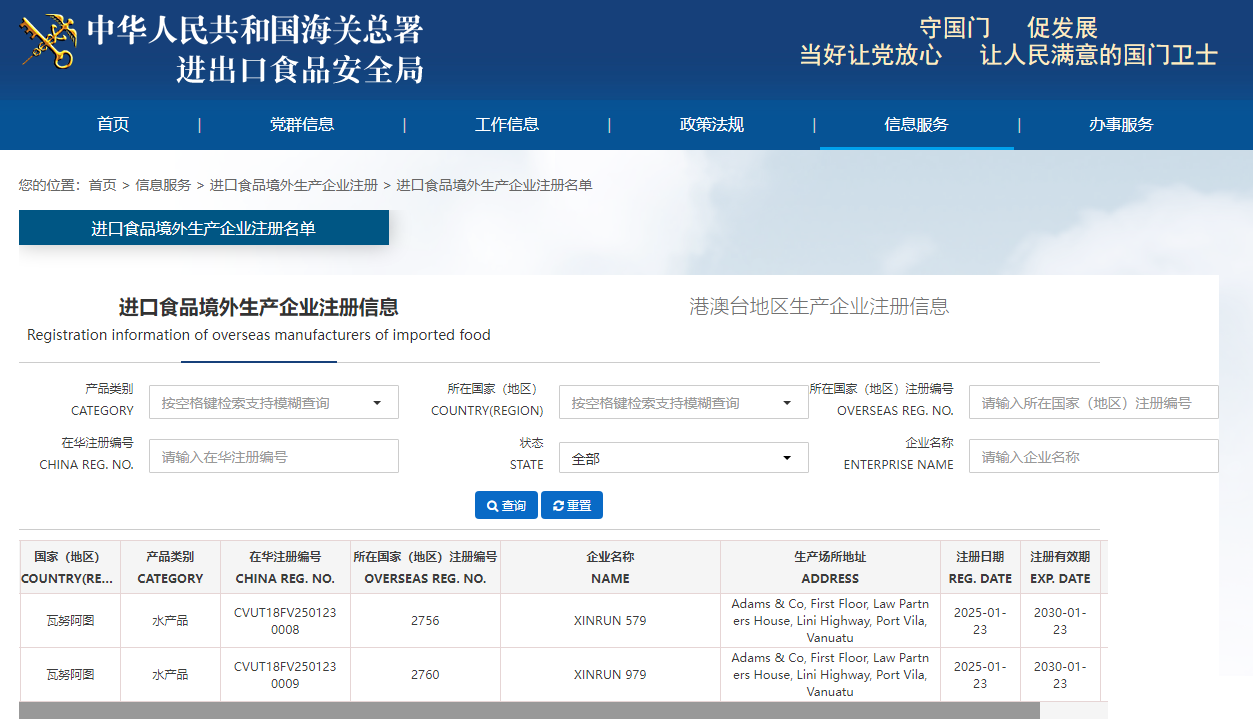Go to 工作信息 in the navigation bar
This screenshot has height=723, width=1253.
pos(507,125)
